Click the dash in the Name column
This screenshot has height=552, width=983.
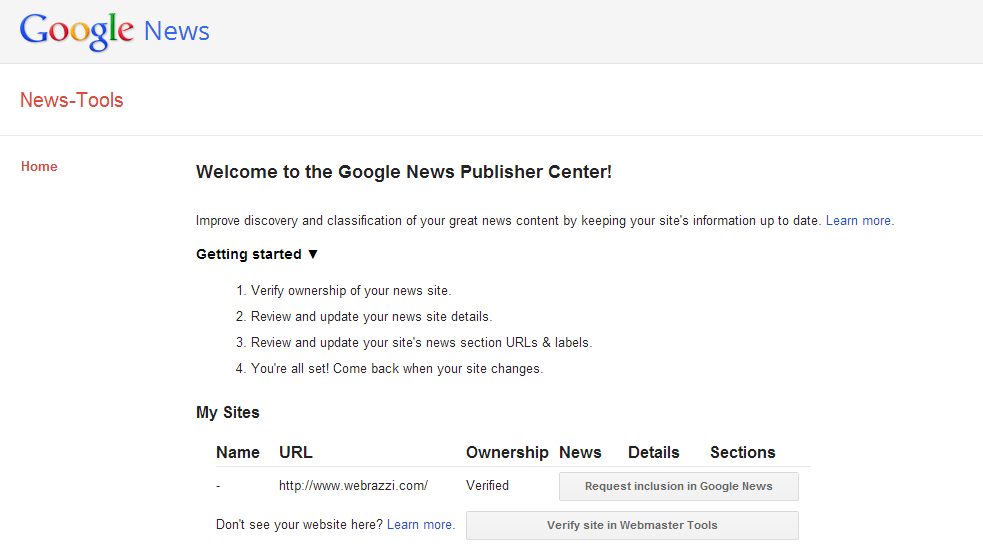pos(218,486)
